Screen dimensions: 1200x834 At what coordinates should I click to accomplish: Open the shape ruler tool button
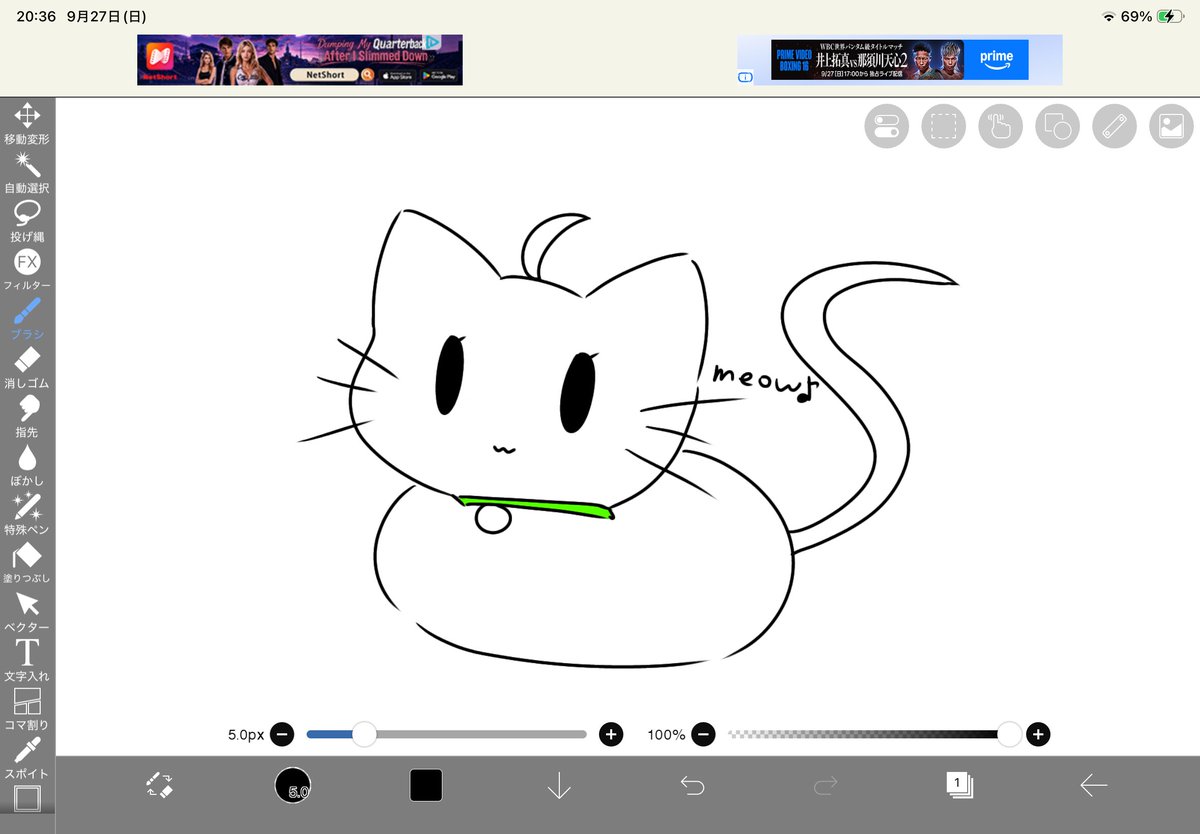[x=1057, y=126]
